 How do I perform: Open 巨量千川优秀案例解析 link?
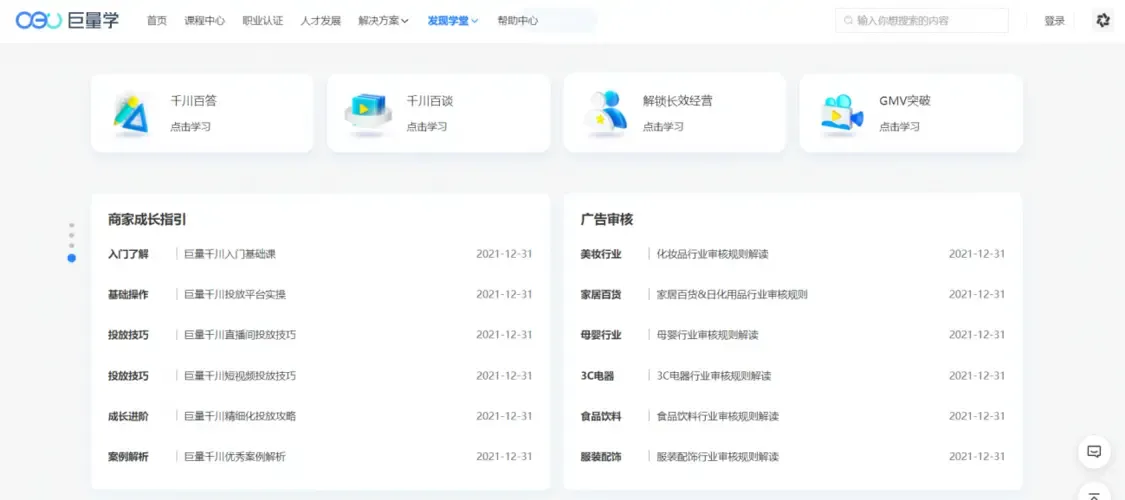point(235,457)
